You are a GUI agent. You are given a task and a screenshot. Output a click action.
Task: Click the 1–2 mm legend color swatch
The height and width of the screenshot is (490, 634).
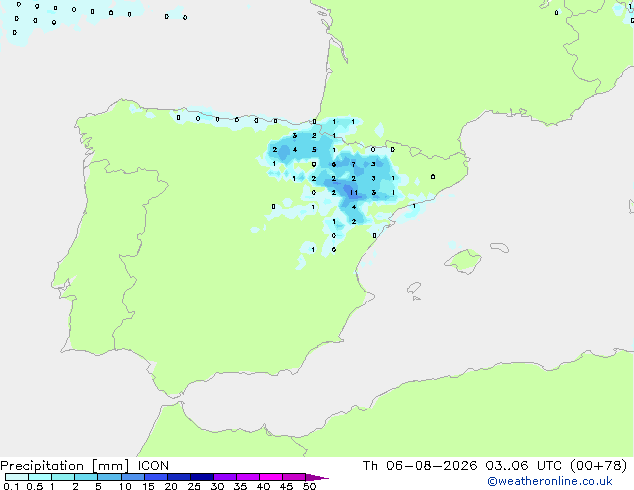pyautogui.click(x=63, y=477)
